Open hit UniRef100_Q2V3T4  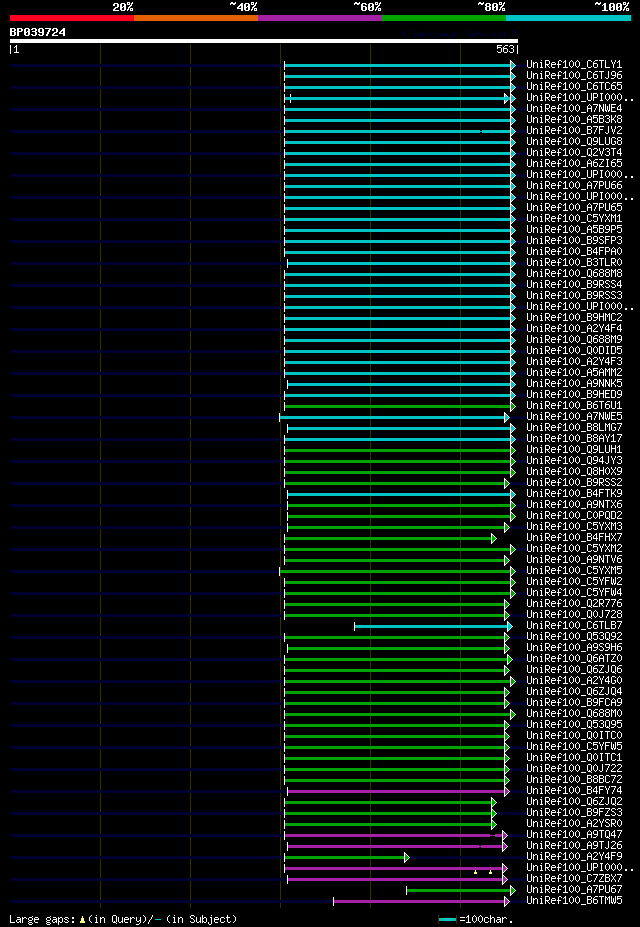[x=574, y=153]
